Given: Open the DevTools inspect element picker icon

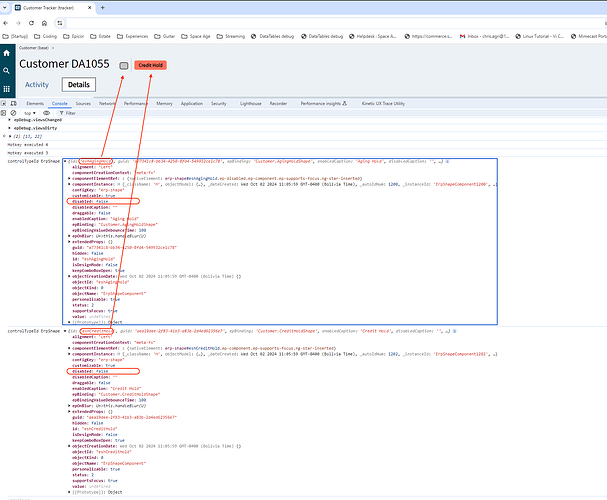Looking at the screenshot, I should [x=4, y=103].
